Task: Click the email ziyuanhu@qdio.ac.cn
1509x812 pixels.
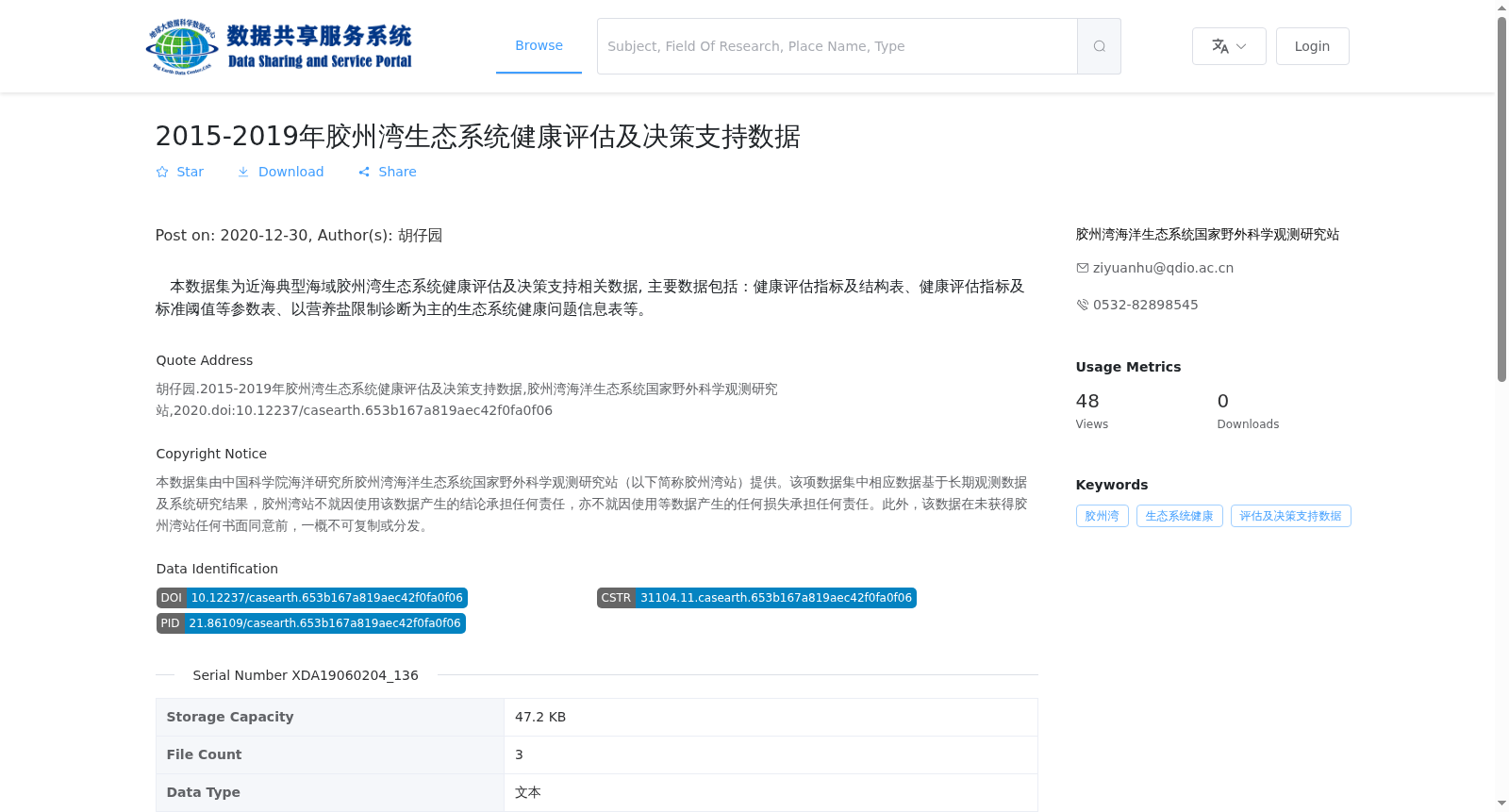Action: click(1163, 268)
